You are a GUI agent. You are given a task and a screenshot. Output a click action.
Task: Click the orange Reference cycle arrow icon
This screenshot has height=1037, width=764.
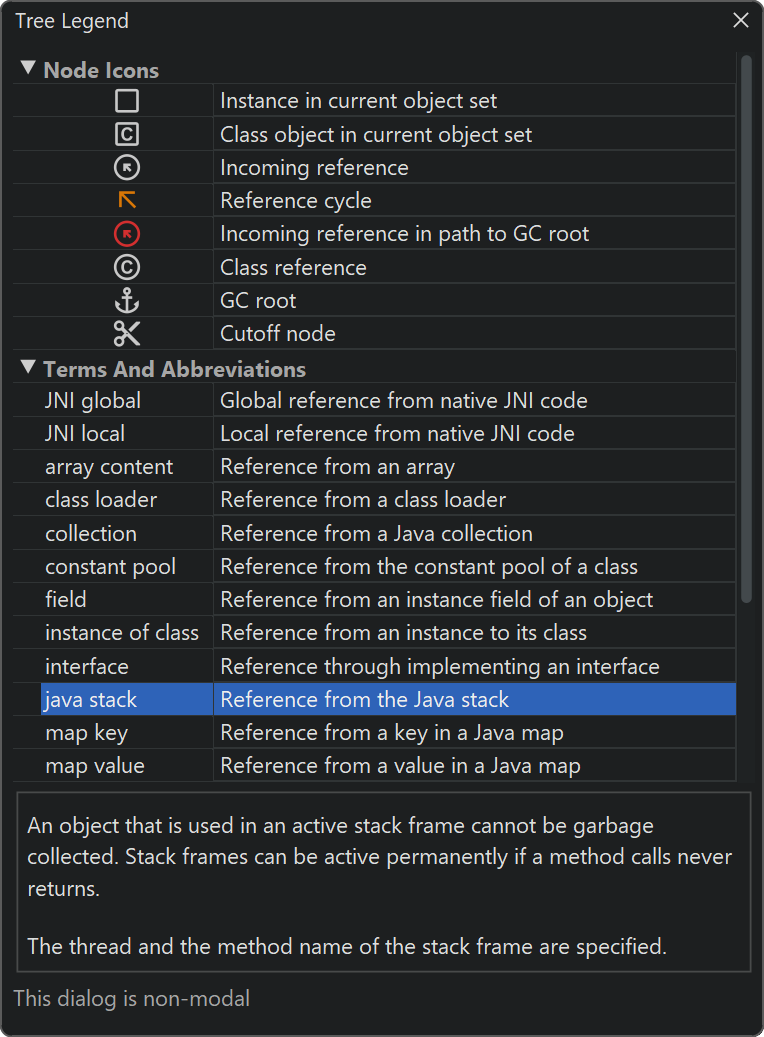(x=127, y=200)
